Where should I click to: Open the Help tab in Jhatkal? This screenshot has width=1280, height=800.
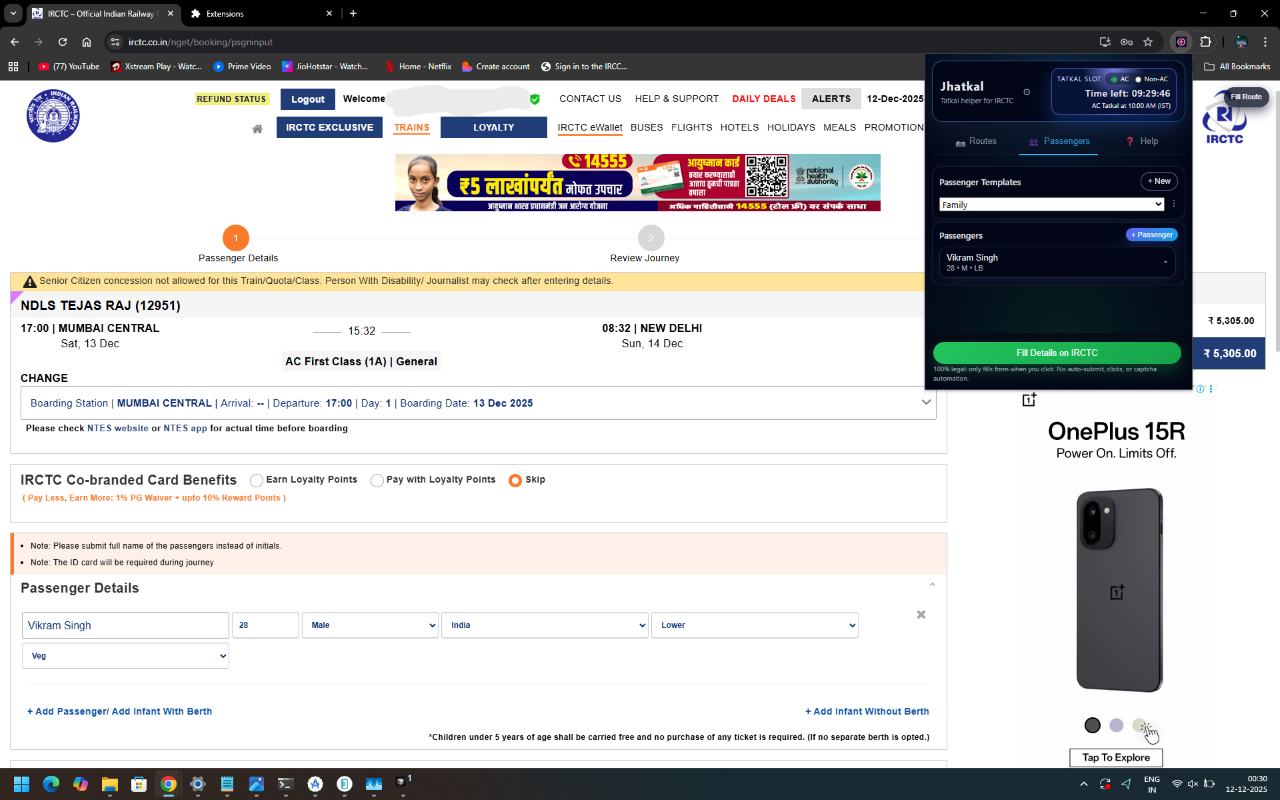point(1141,141)
